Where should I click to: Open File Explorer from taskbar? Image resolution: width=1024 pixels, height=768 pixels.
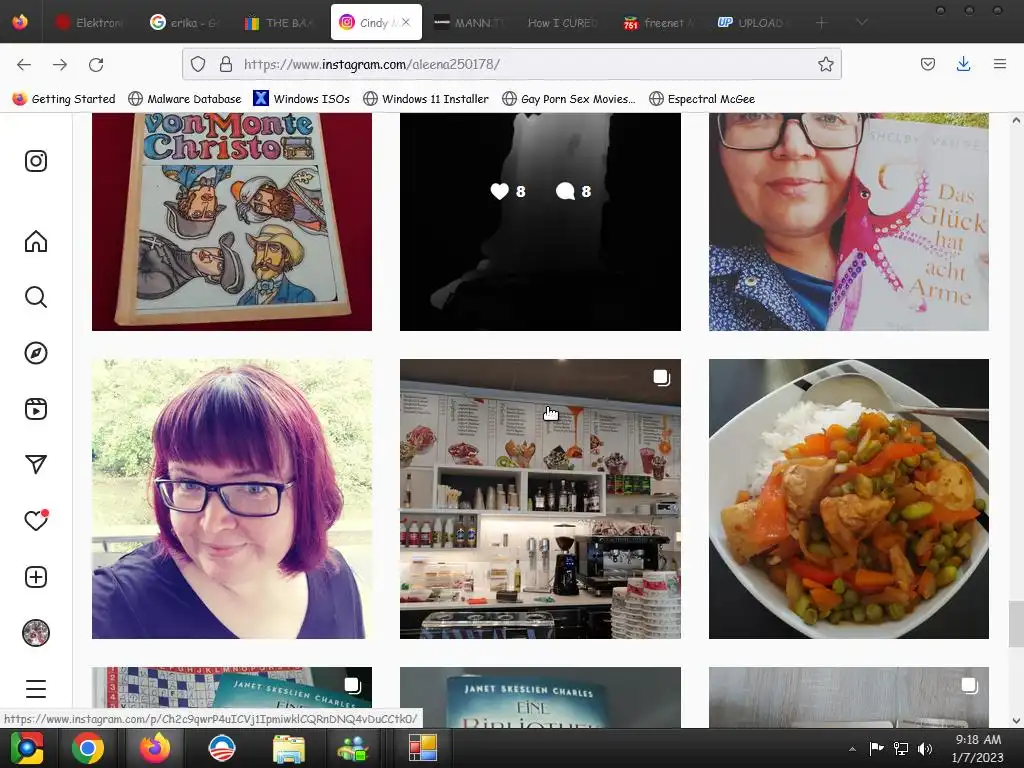[288, 748]
